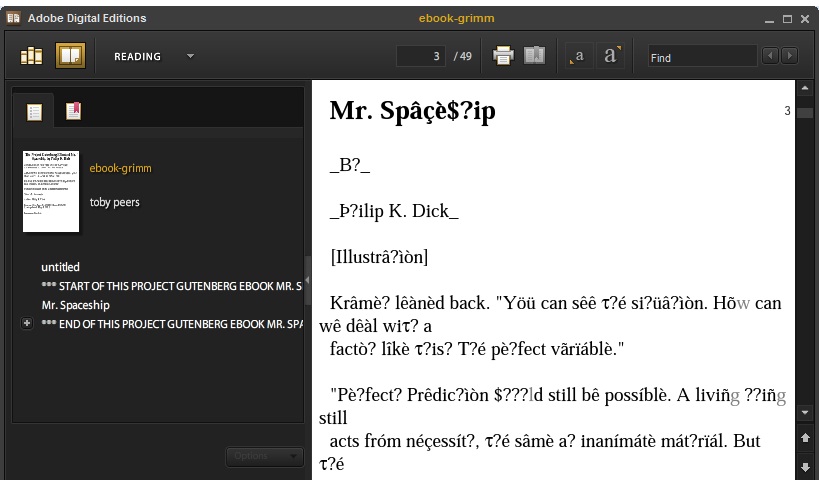
Task: Open the Options dropdown button
Action: pos(265,456)
